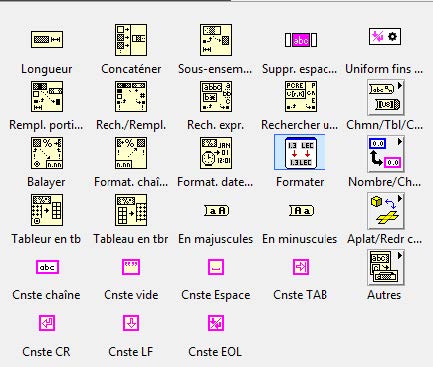Viewport: 433px width, 367px height.
Task: Expand the Autres subpalette
Action: click(386, 267)
